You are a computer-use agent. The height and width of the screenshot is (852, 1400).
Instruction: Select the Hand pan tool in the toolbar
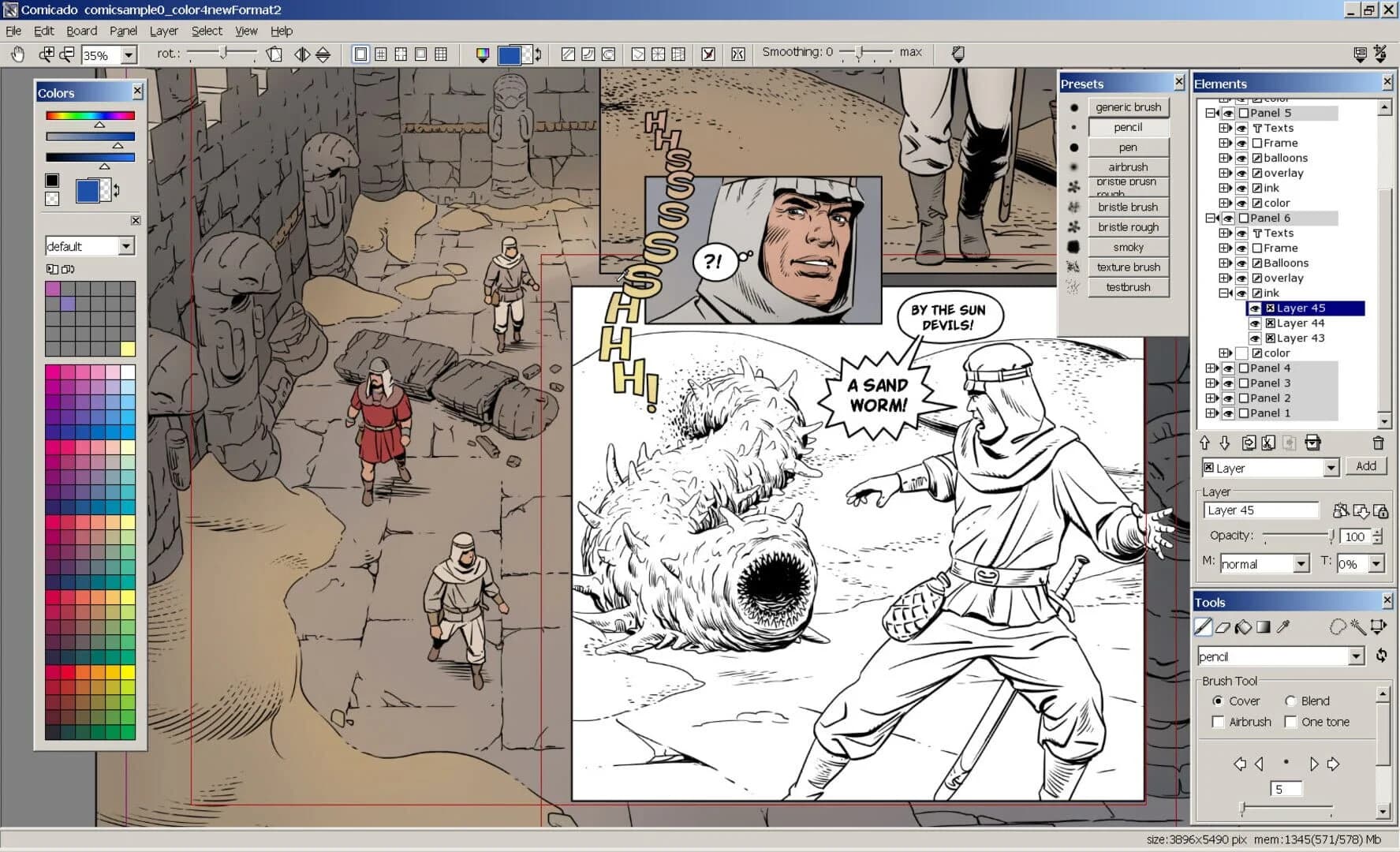point(17,53)
